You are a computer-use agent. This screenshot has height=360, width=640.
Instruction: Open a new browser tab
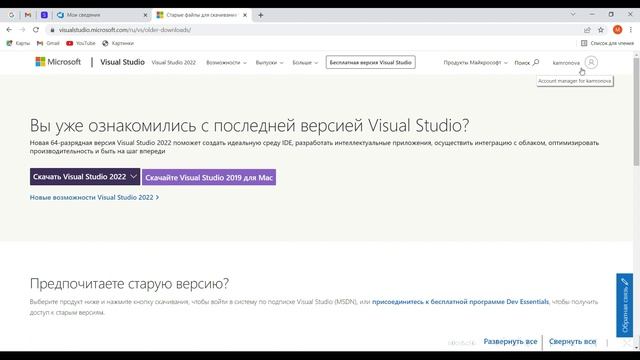coord(260,15)
